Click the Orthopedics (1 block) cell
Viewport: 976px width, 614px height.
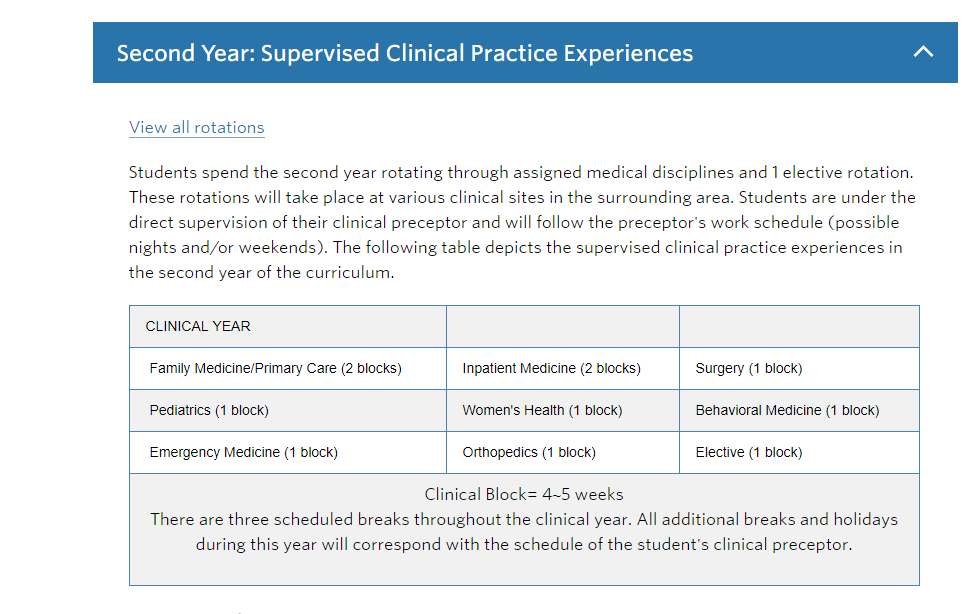tap(529, 452)
